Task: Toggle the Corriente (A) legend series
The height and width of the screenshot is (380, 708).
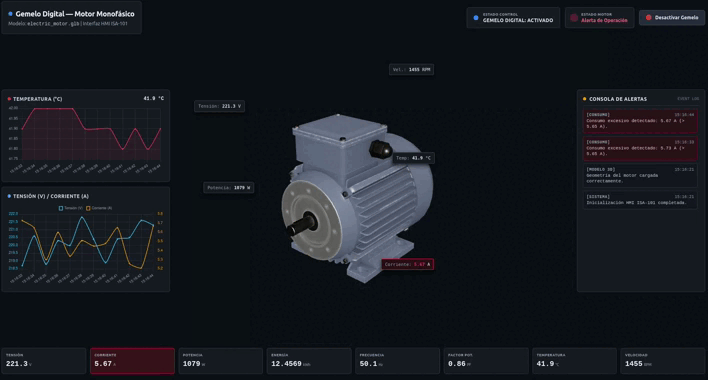Action: point(99,208)
